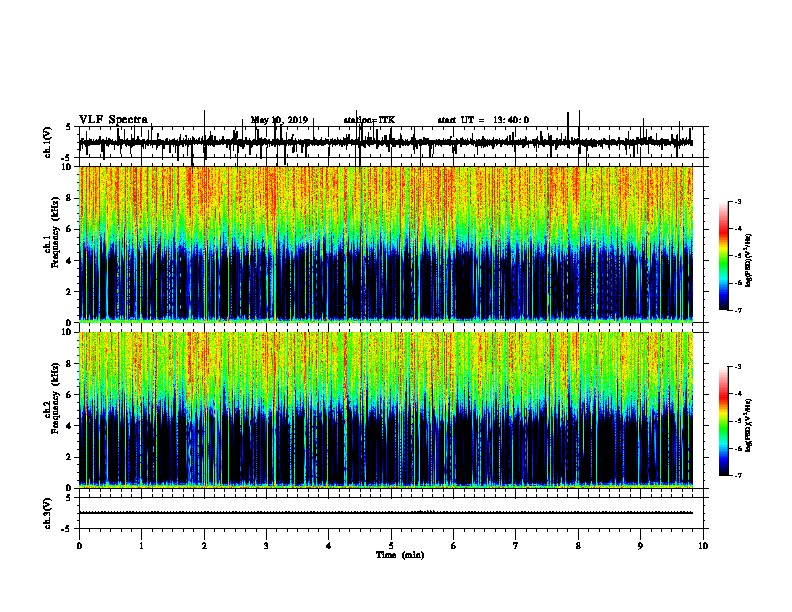The width and height of the screenshot is (792, 612).
Task: Click the "-7" label on ch.1 color scale
Action: 738,310
